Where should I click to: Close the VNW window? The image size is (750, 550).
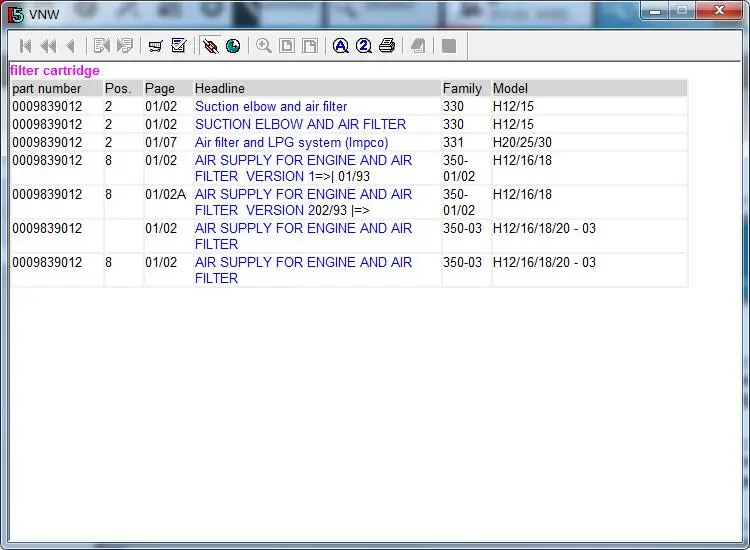point(719,11)
